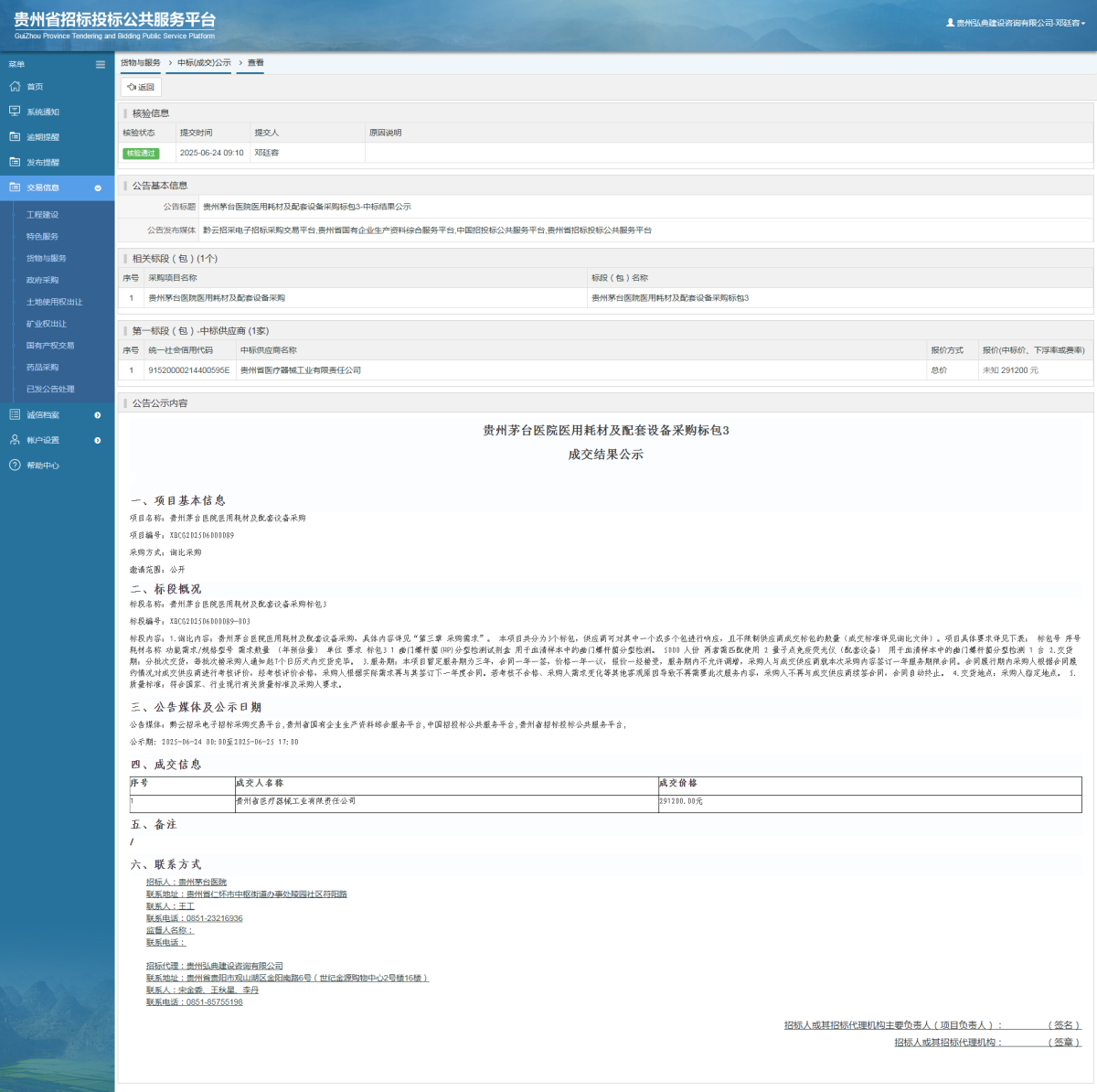The image size is (1097, 1092).
Task: Click the 发布提醒 sidebar icon
Action: [15, 162]
